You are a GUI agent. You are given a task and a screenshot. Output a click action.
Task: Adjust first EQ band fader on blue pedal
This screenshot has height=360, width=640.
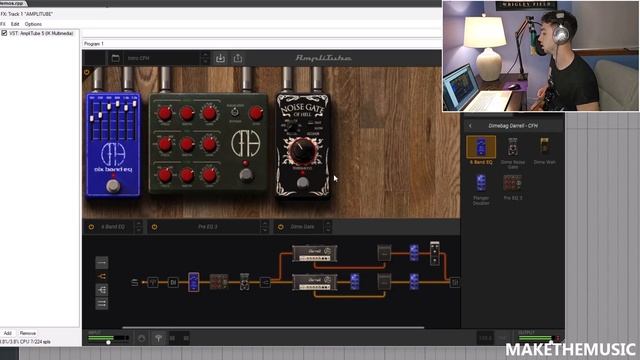click(x=92, y=118)
